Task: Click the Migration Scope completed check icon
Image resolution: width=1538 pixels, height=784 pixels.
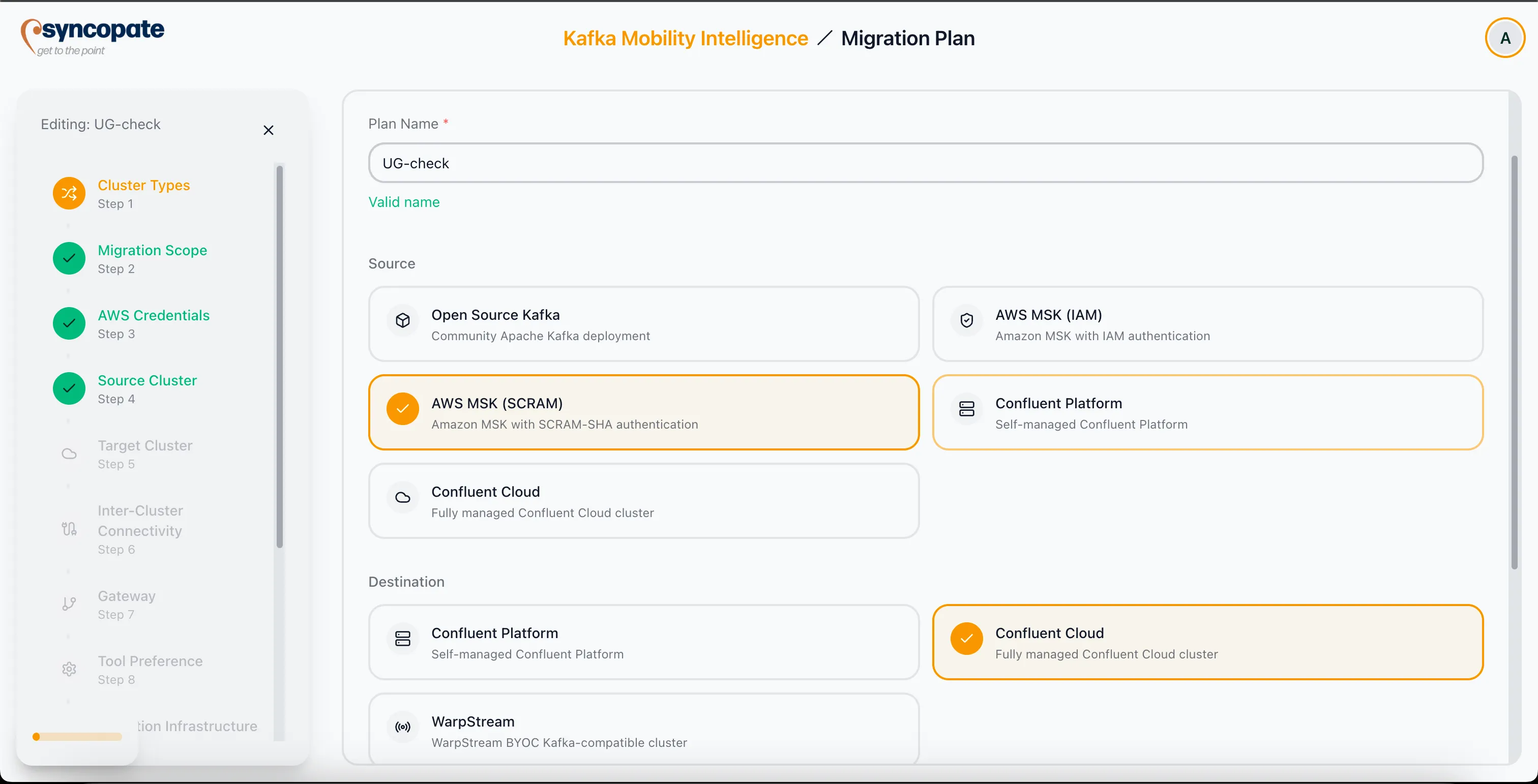Action: 69,258
